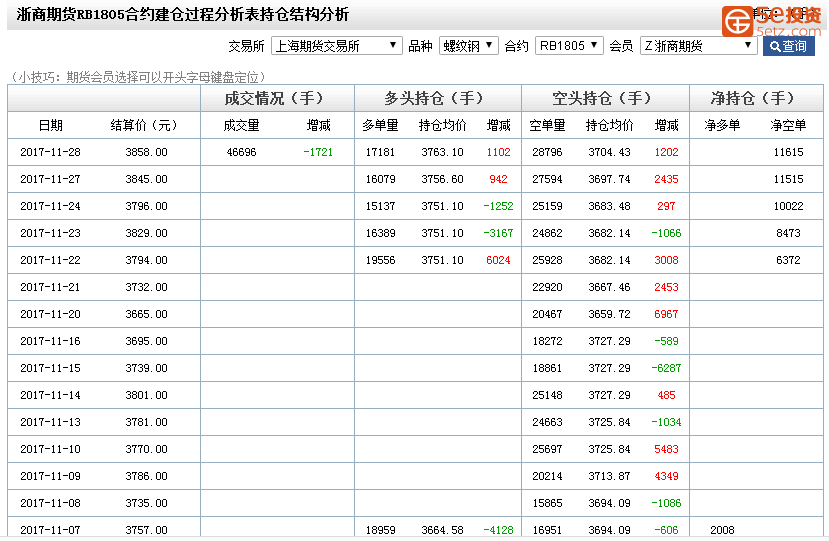The image size is (829, 541).
Task: Click settlement price 3665.00
Action: (x=146, y=314)
